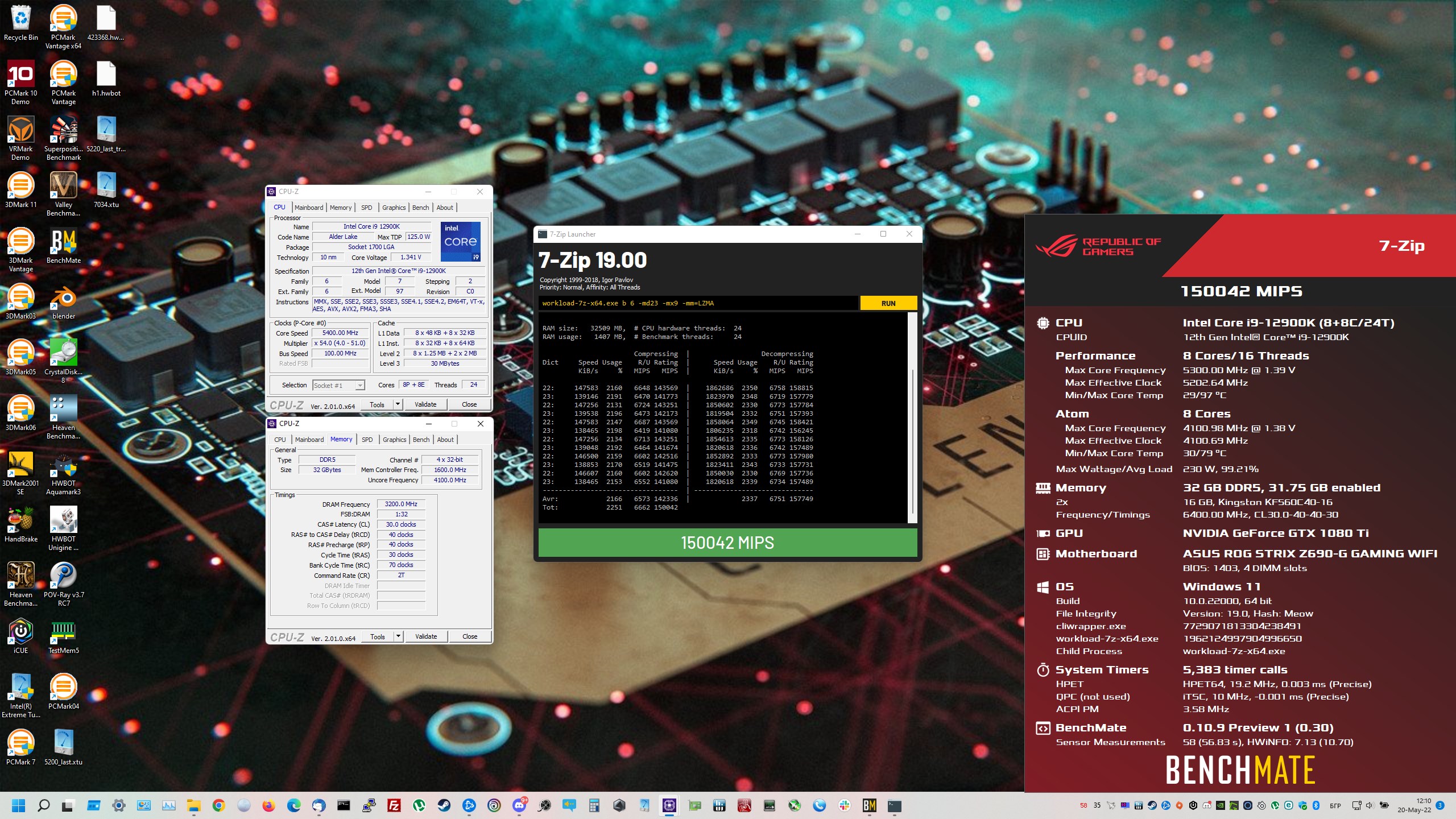The height and width of the screenshot is (819, 1456).
Task: Click Close button in processor CPU-Z window
Action: click(469, 404)
